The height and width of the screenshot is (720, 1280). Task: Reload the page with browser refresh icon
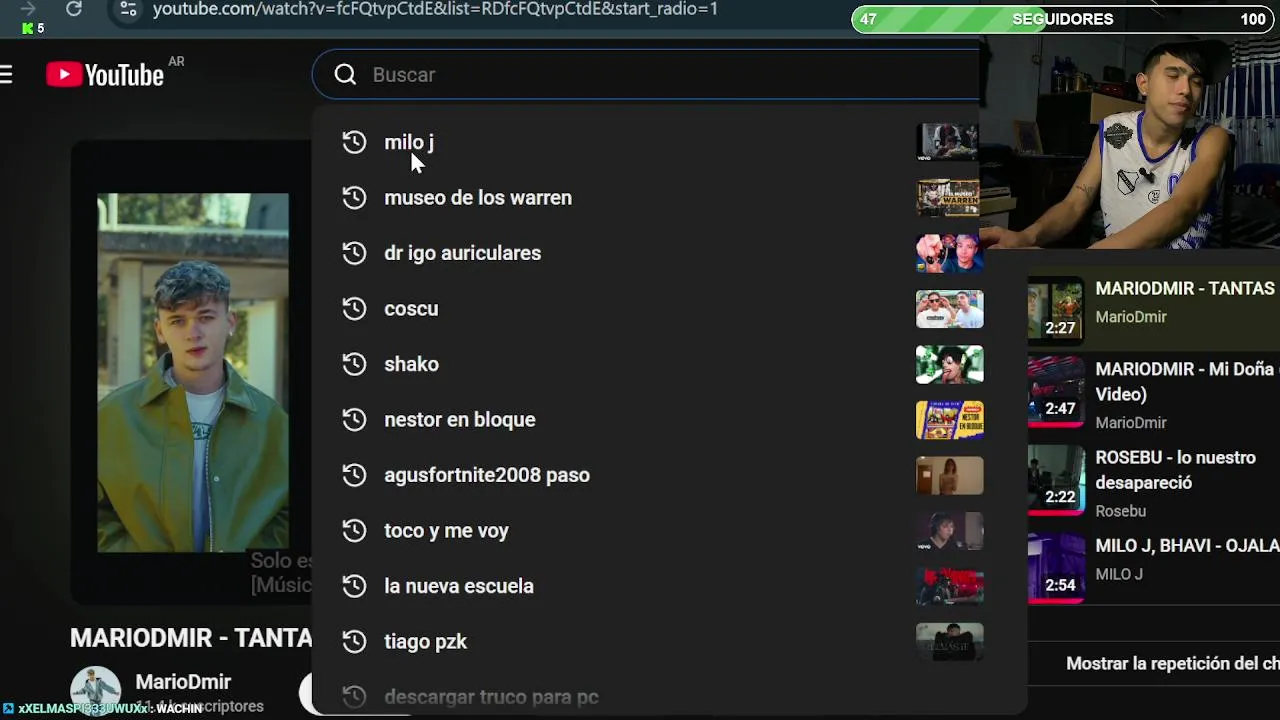pyautogui.click(x=74, y=9)
